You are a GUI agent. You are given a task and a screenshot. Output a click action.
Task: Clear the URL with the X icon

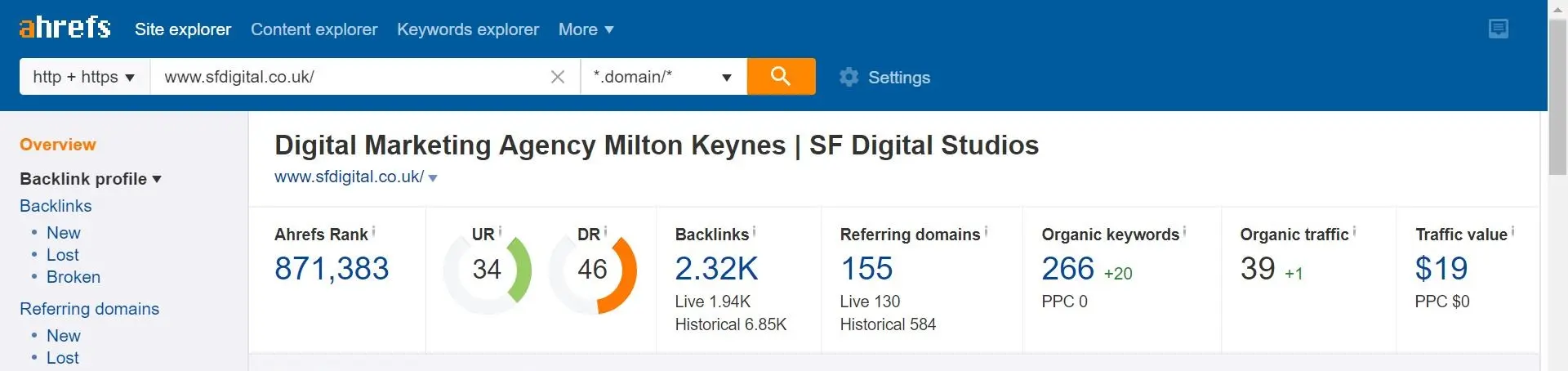click(558, 77)
